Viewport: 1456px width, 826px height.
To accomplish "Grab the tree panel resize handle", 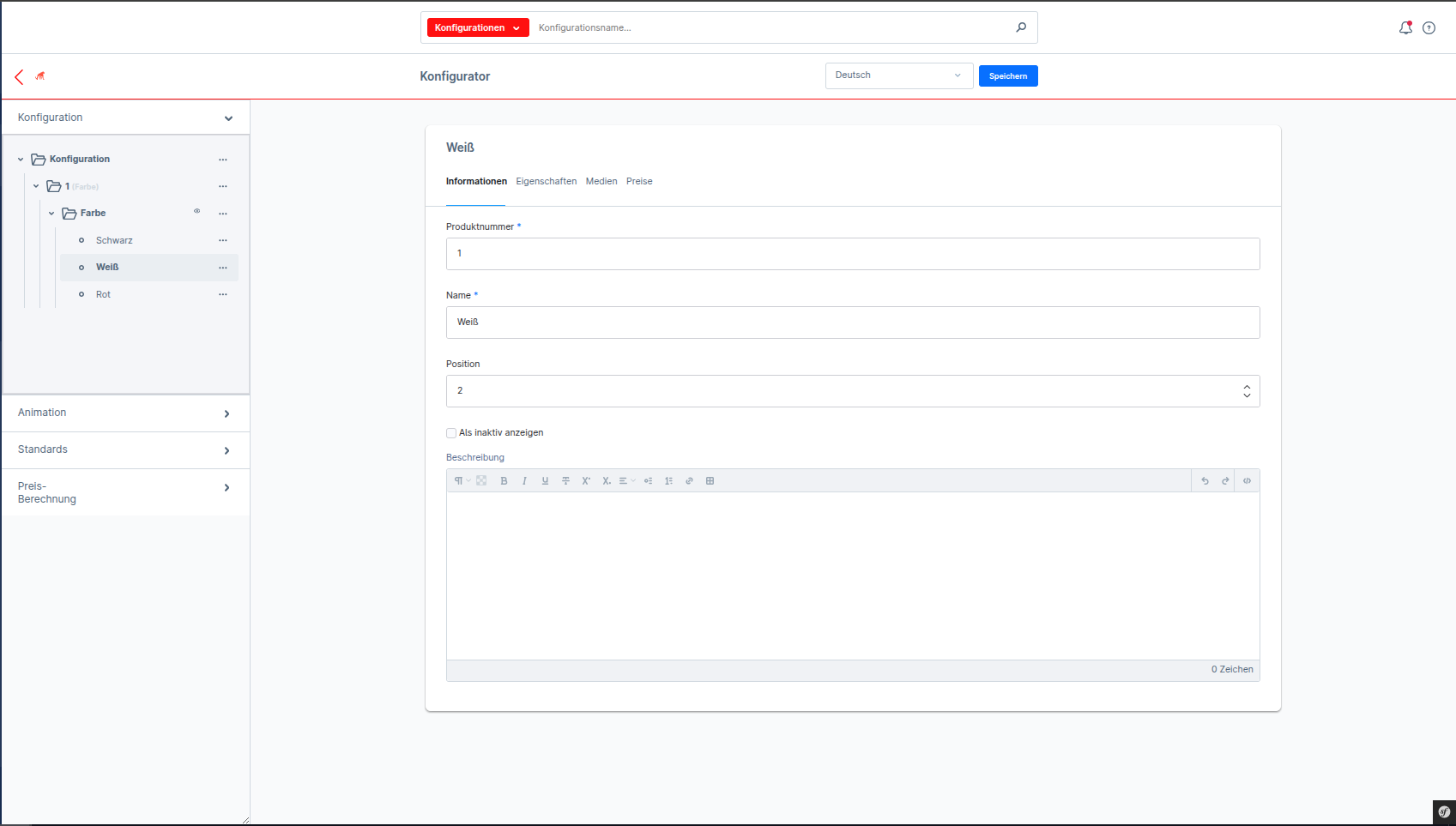I will point(245,820).
